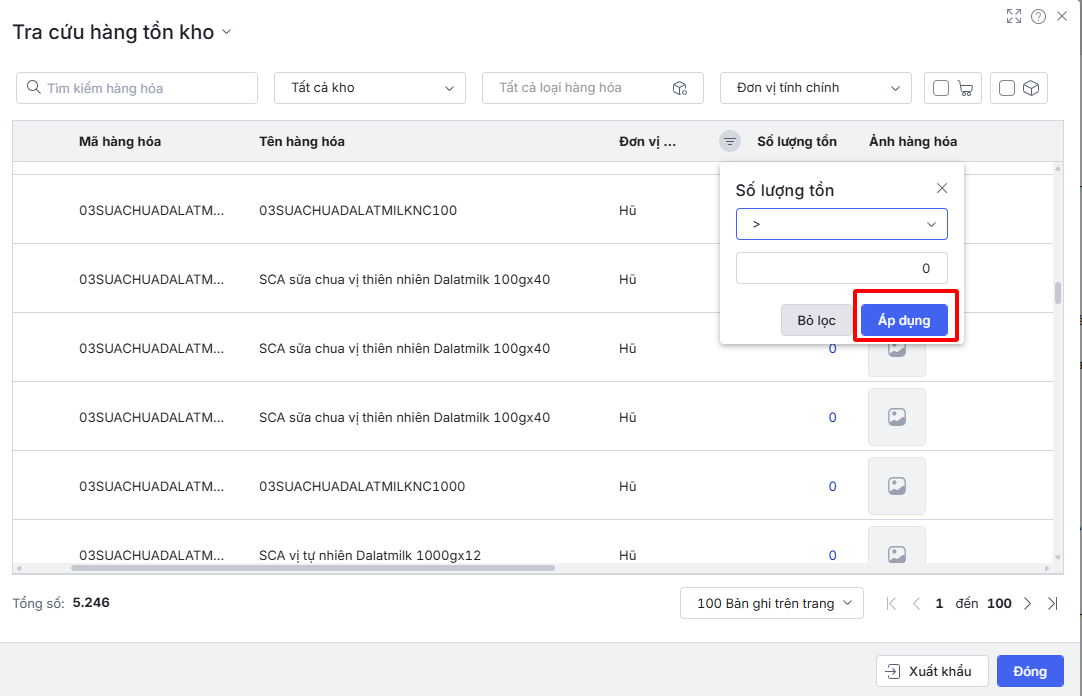Tick the package box checkbox
Screen dimensions: 1082x696
pos(1007,88)
